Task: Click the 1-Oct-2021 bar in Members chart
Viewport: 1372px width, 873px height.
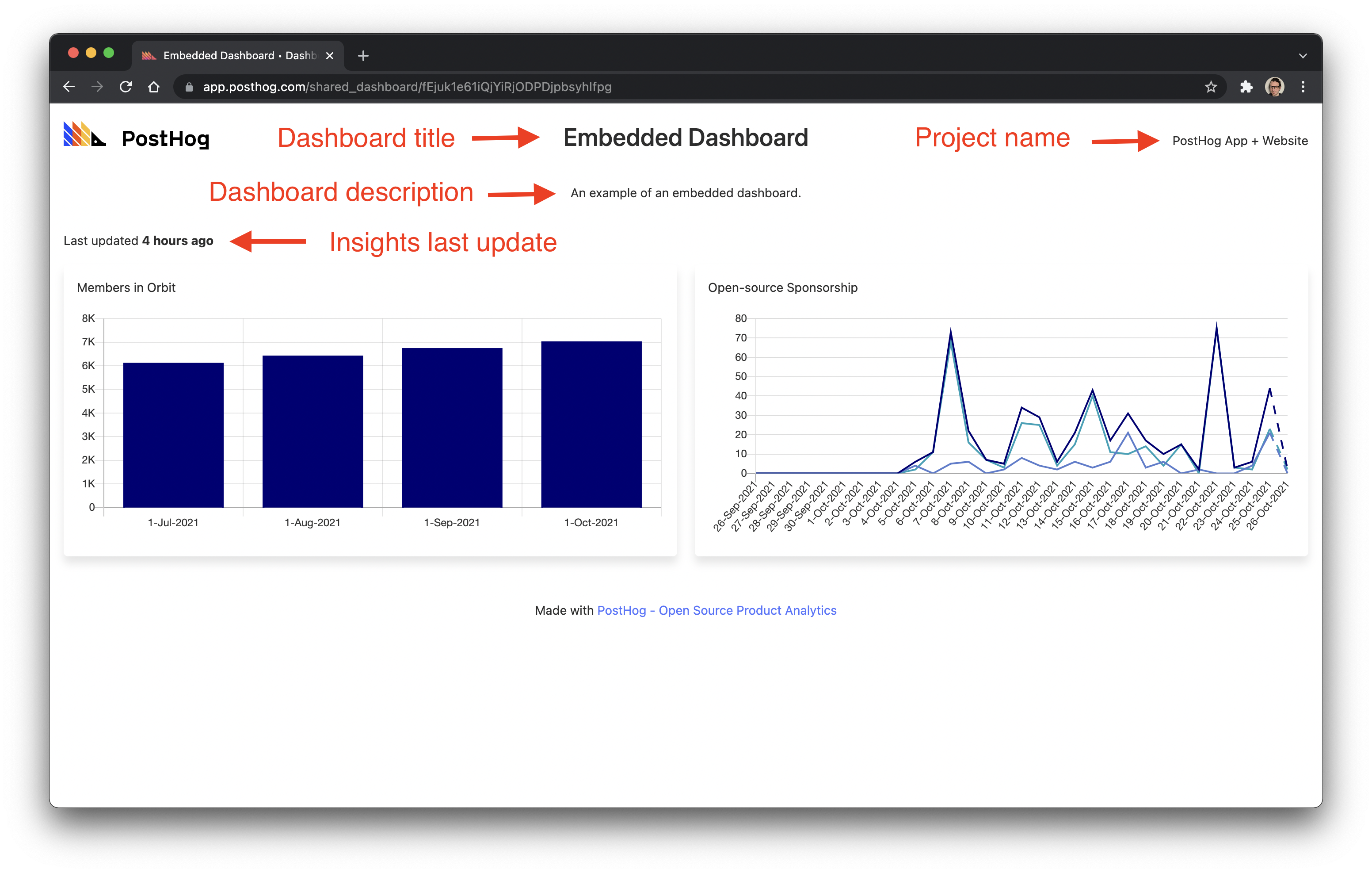Action: click(x=591, y=425)
